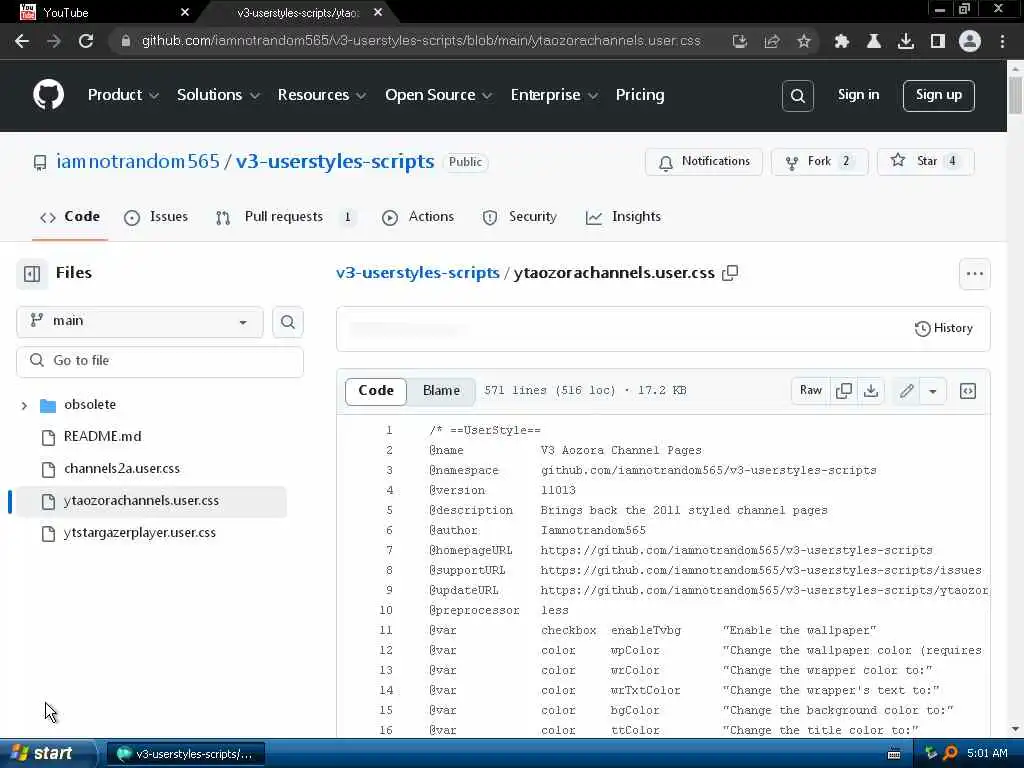
Task: Open the browser extensions puzzle icon
Action: pos(841,41)
